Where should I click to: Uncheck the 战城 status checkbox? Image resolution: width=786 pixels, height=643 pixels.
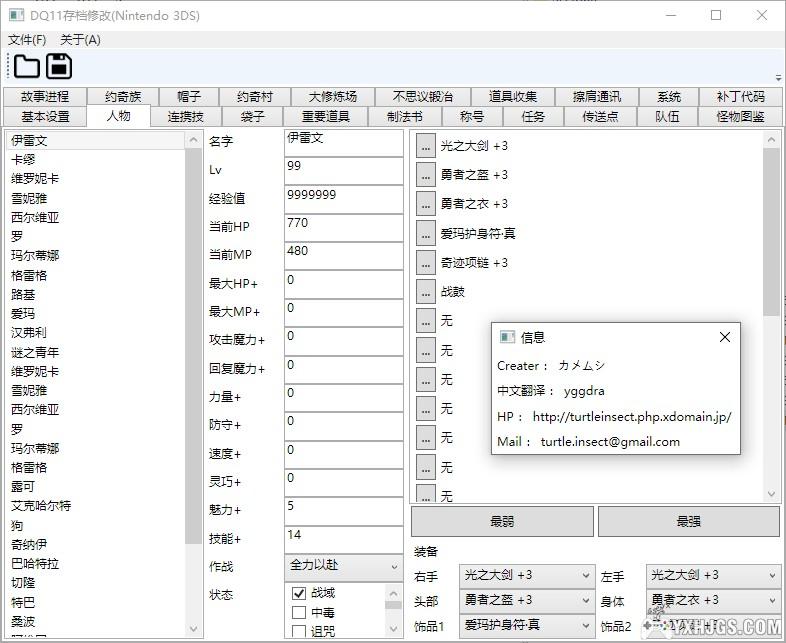[x=299, y=594]
